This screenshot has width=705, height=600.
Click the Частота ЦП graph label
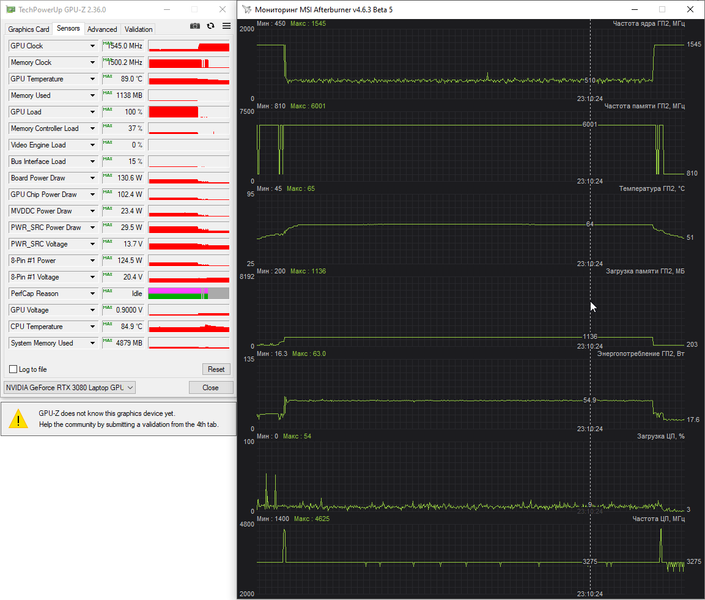(658, 519)
